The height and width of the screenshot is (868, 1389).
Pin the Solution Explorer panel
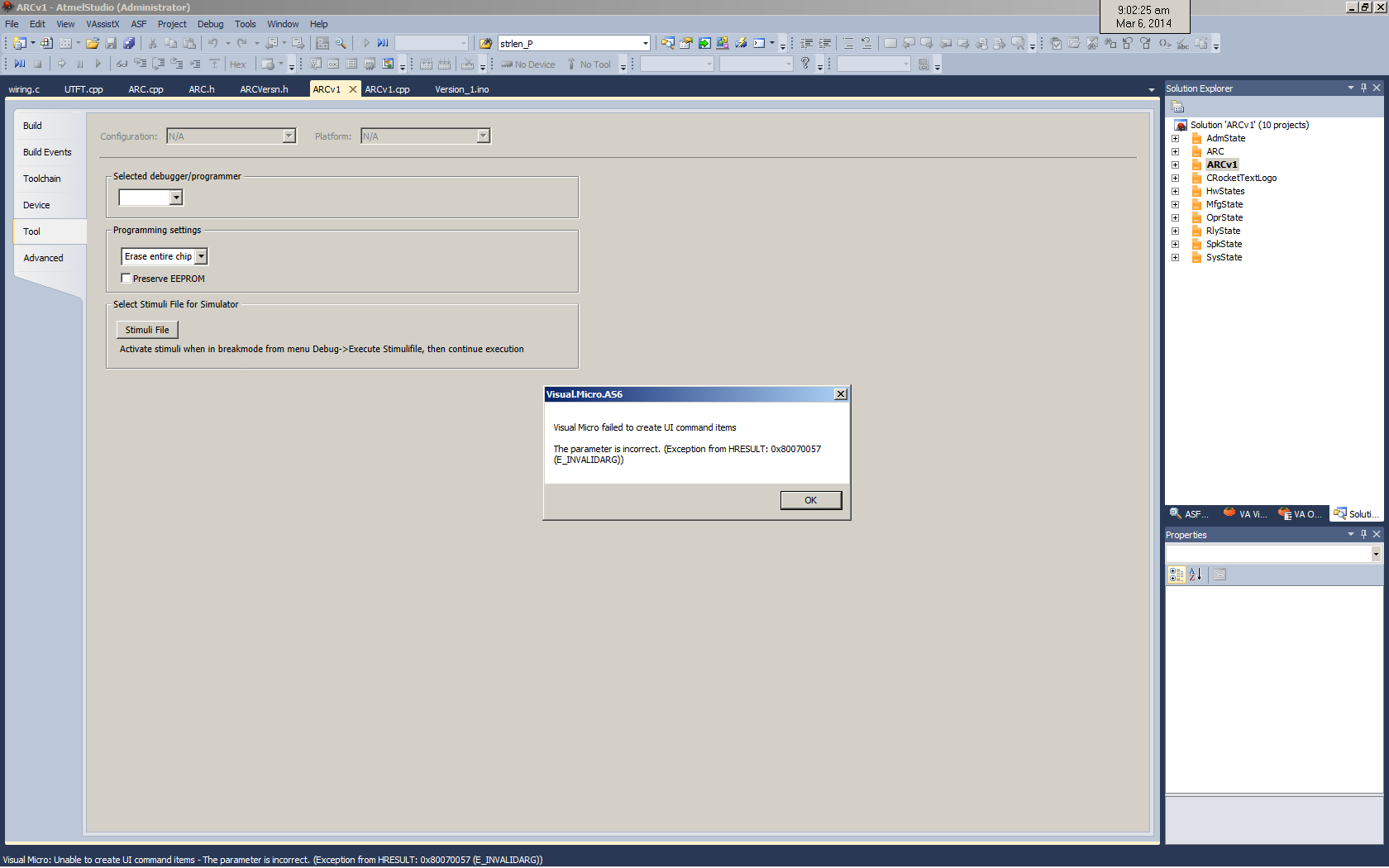pyautogui.click(x=1363, y=88)
